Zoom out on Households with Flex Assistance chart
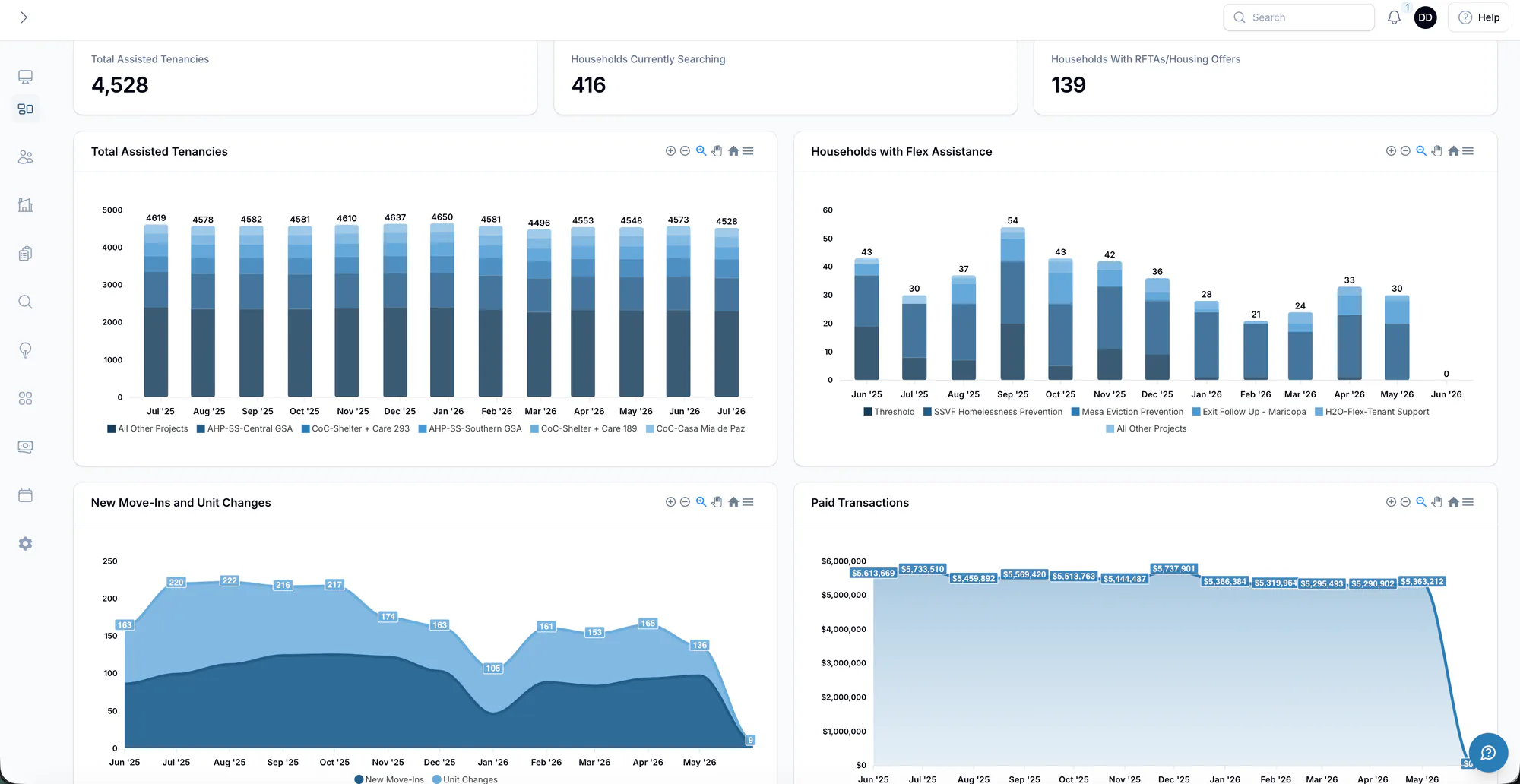This screenshot has height=784, width=1520. [1405, 151]
